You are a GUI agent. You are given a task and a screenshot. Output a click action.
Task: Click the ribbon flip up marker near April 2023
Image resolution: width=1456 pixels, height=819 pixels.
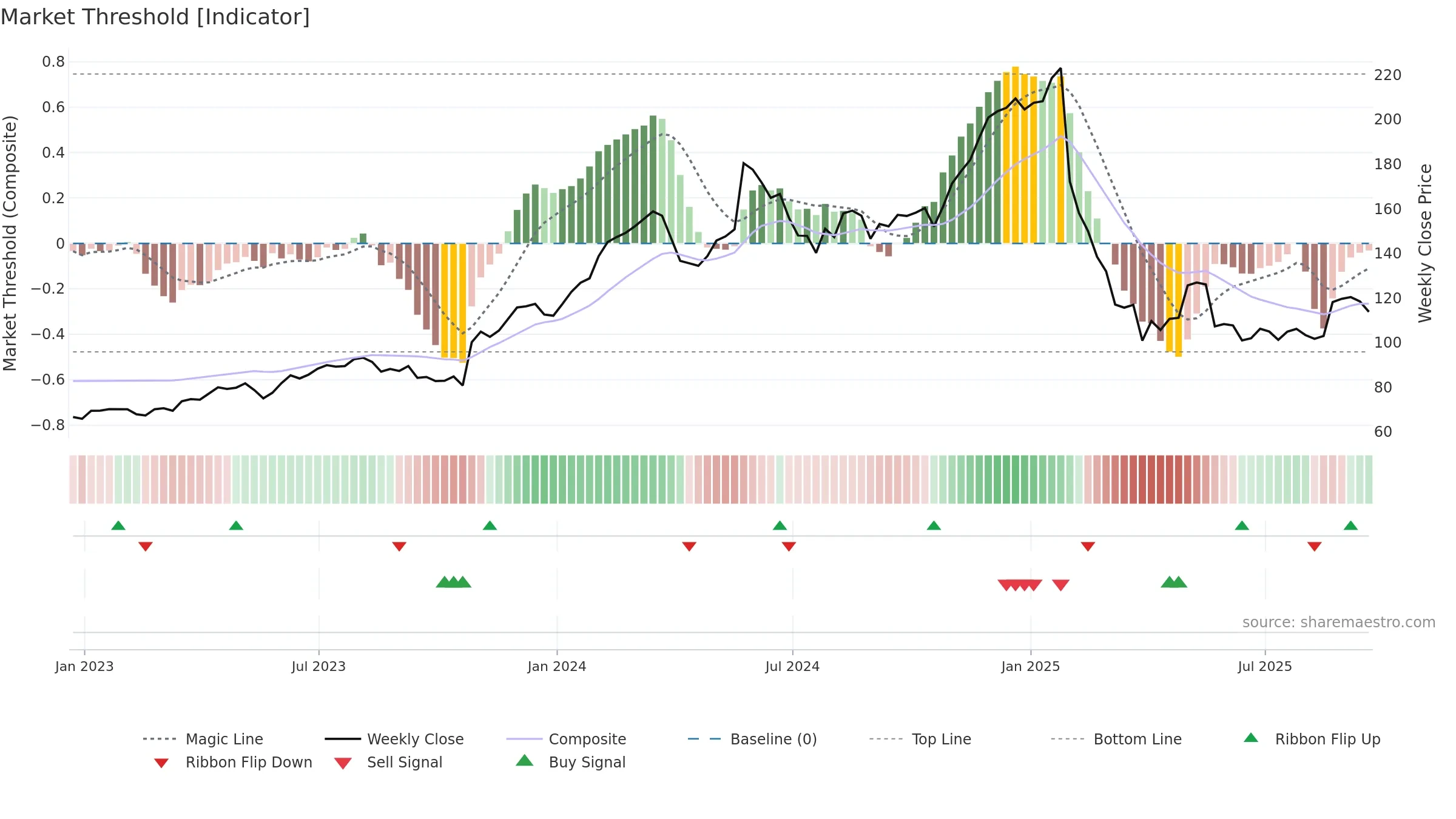[x=236, y=525]
